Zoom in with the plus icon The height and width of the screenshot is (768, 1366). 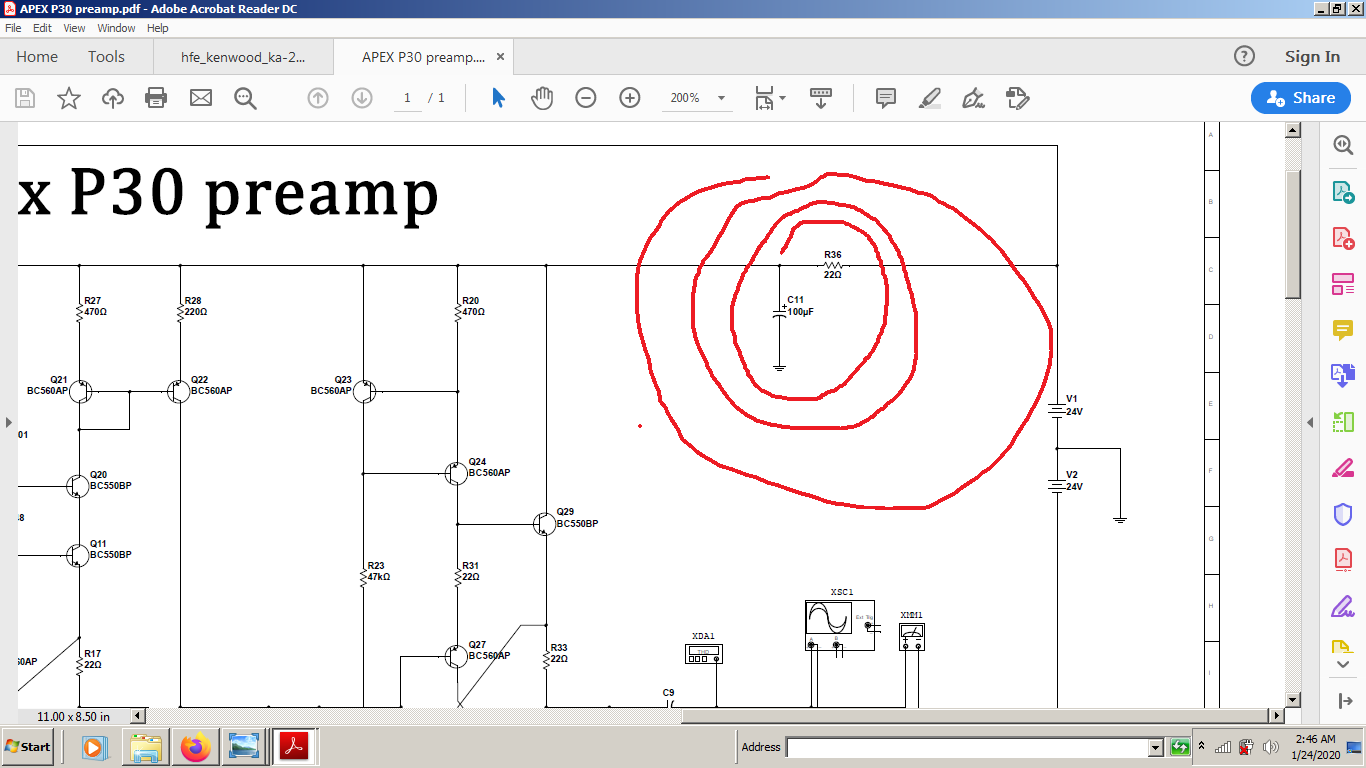tap(630, 98)
